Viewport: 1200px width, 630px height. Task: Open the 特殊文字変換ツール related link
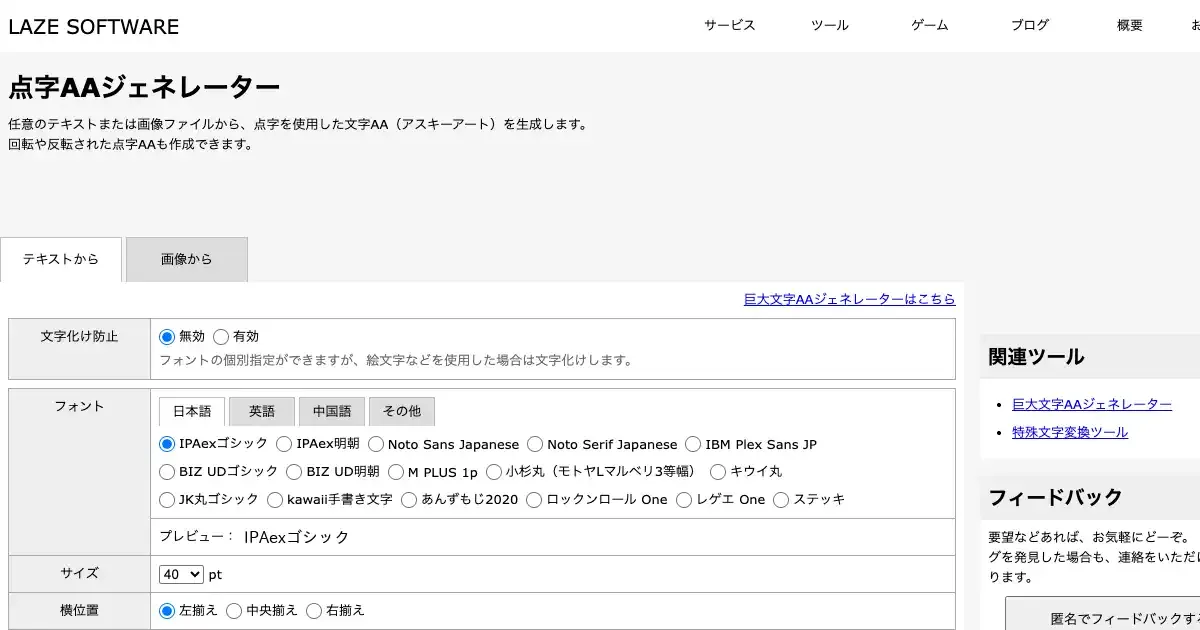point(1070,432)
